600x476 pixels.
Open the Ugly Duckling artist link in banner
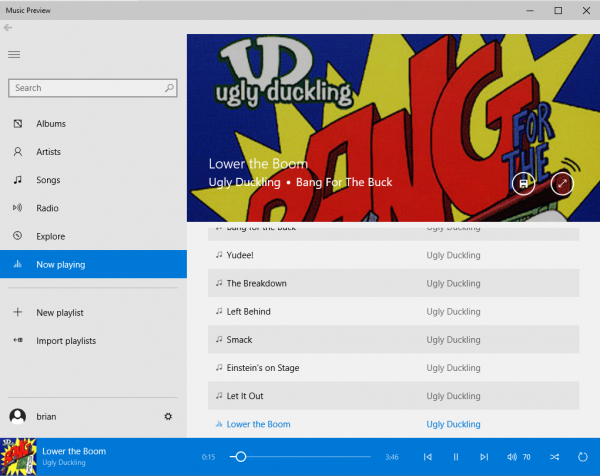coord(245,183)
